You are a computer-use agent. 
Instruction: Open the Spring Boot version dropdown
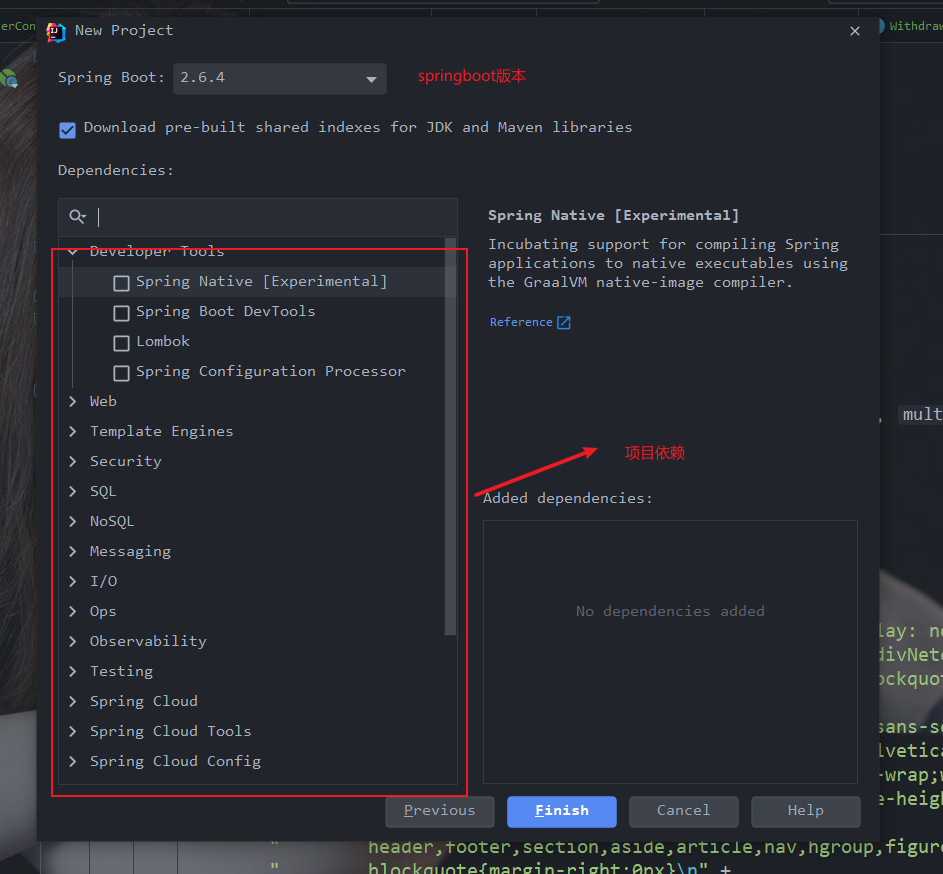(279, 78)
